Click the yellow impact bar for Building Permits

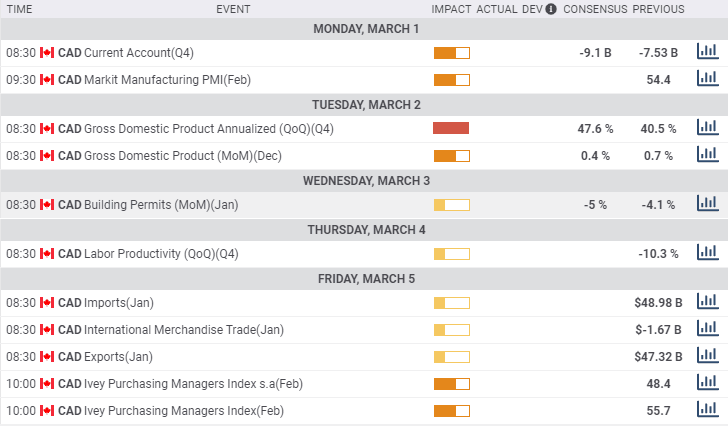pyautogui.click(x=451, y=205)
